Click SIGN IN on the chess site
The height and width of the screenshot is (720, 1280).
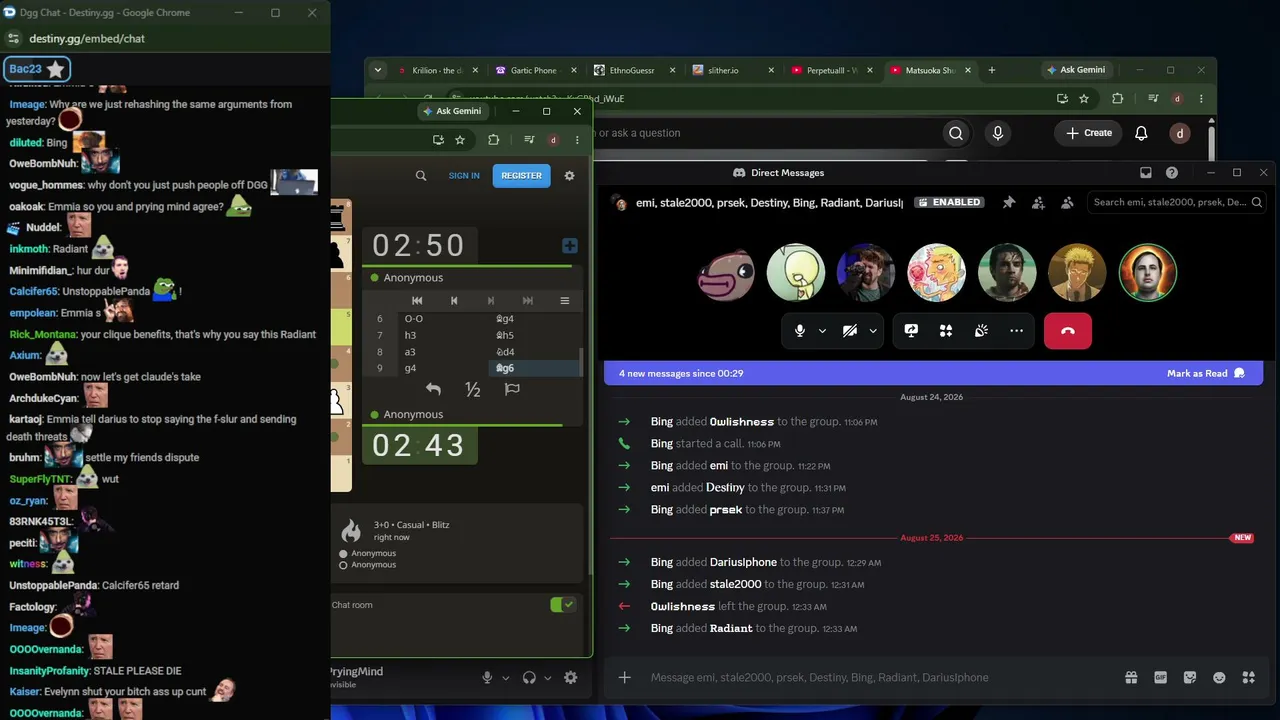coord(464,175)
